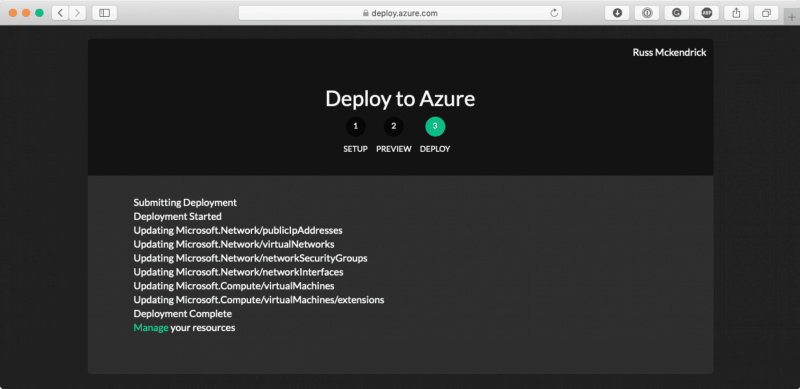Click the Deploy to Azure heading
The image size is (800, 389).
point(400,99)
